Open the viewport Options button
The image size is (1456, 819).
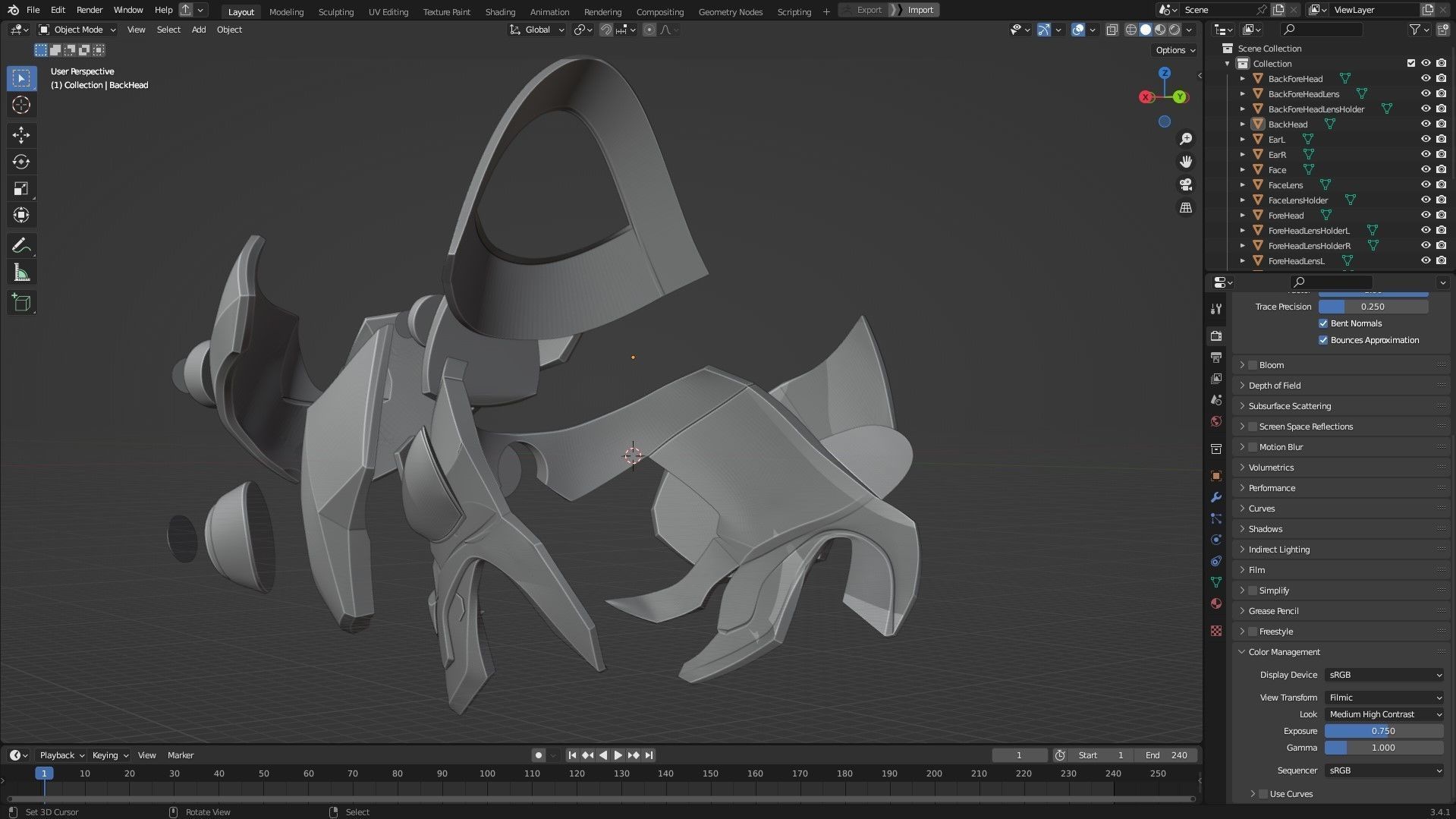pyautogui.click(x=1175, y=50)
